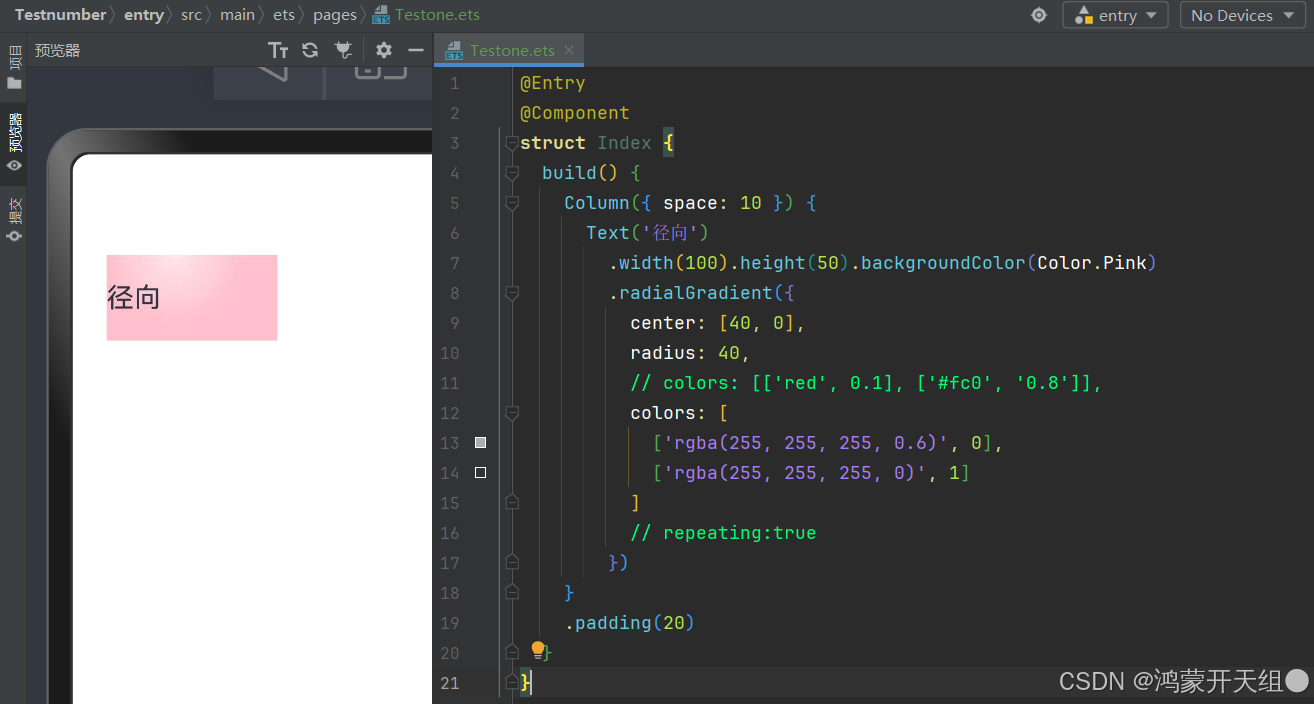Open the entry module configuration dropdown
Viewport: 1314px width, 704px height.
tap(1116, 15)
